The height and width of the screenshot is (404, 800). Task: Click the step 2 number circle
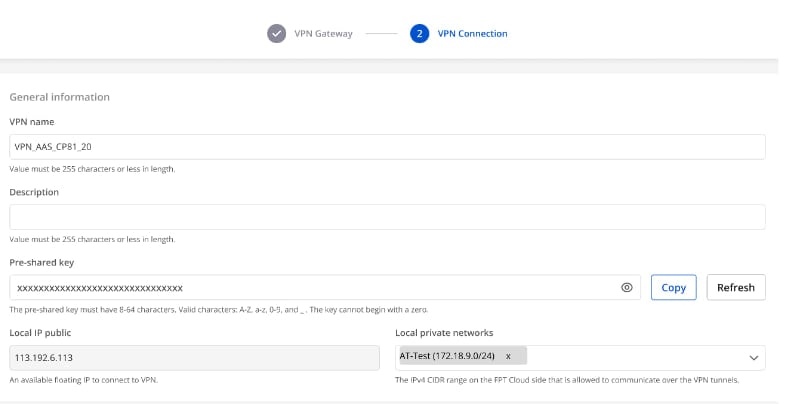pyautogui.click(x=419, y=33)
